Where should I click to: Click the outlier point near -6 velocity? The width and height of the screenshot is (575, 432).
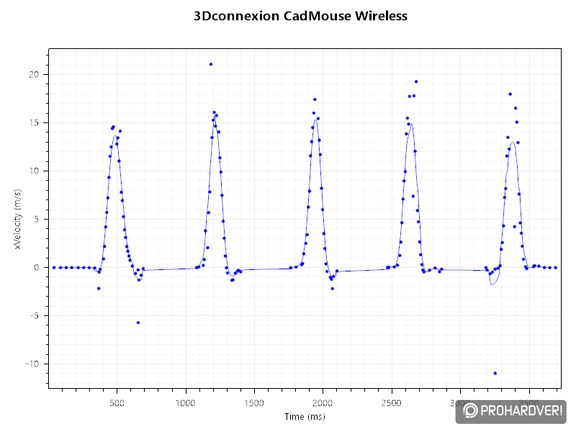click(x=138, y=323)
